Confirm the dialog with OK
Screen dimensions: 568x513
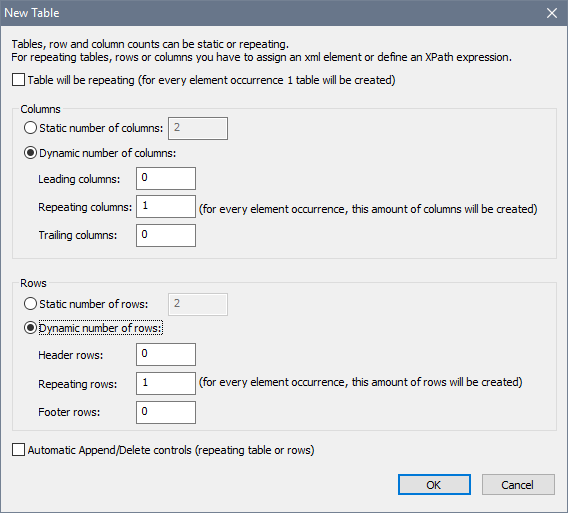434,484
